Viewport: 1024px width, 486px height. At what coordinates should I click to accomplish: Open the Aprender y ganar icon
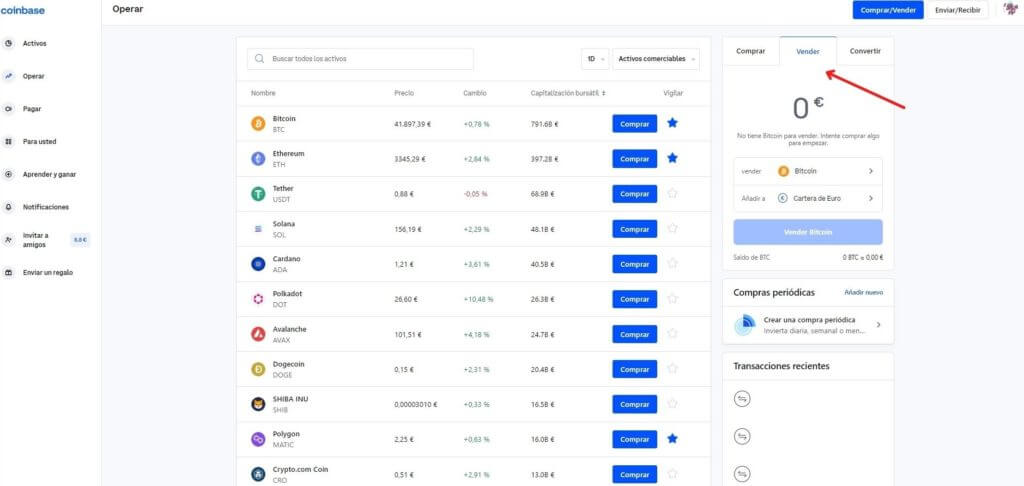[8, 174]
